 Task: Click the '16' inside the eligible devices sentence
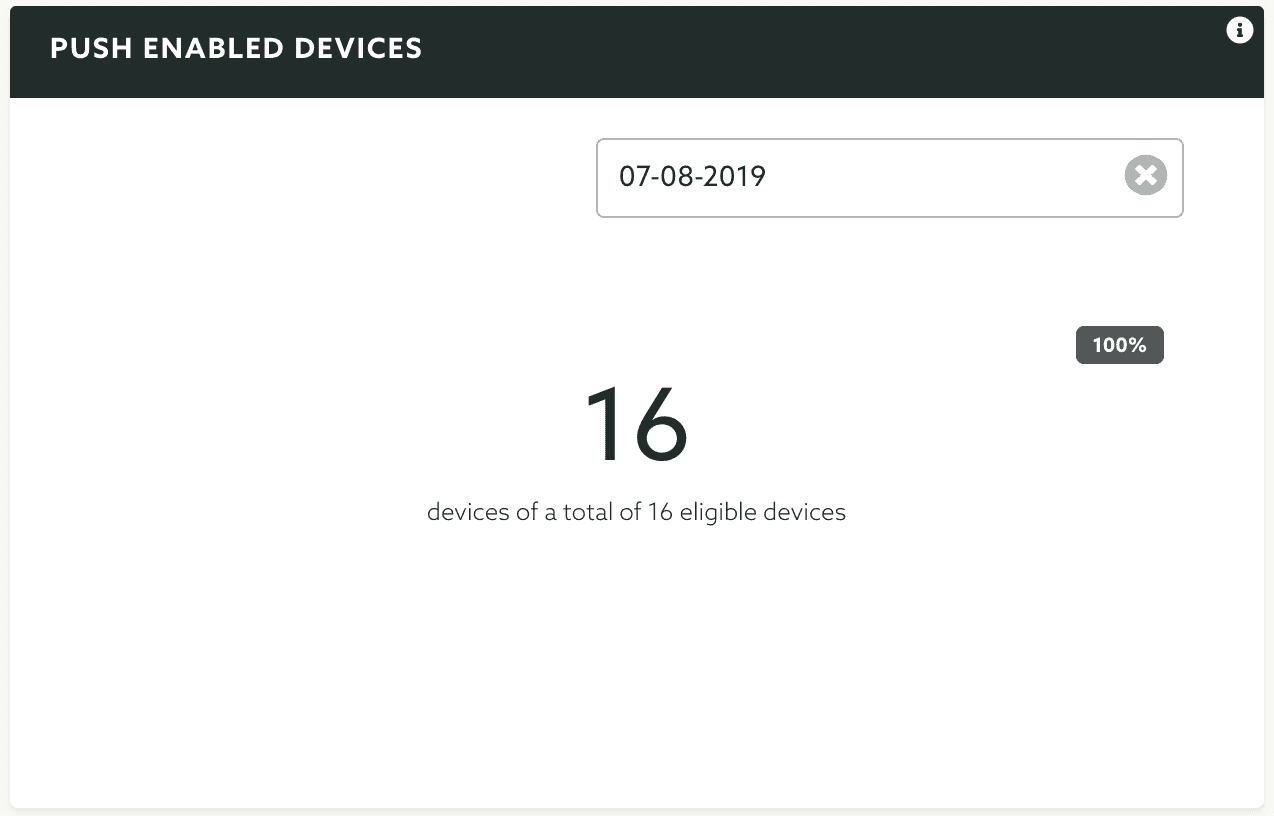[x=659, y=512]
